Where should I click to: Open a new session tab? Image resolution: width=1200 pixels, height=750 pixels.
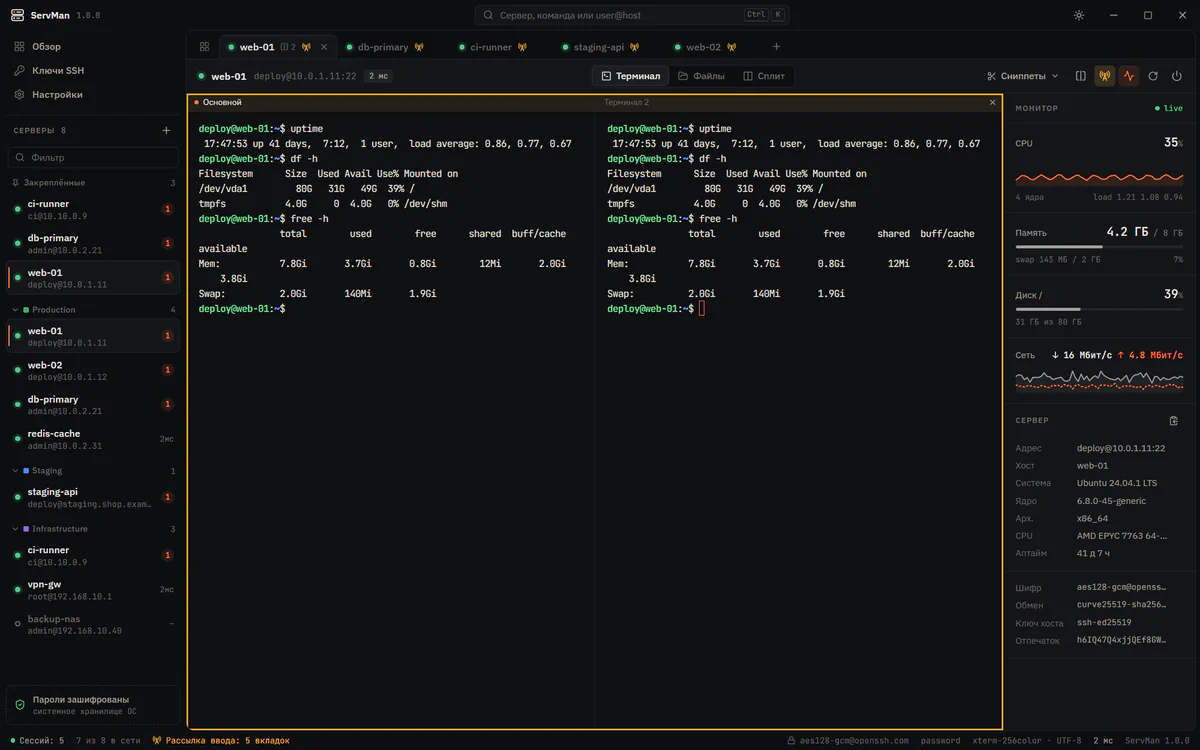pyautogui.click(x=776, y=47)
